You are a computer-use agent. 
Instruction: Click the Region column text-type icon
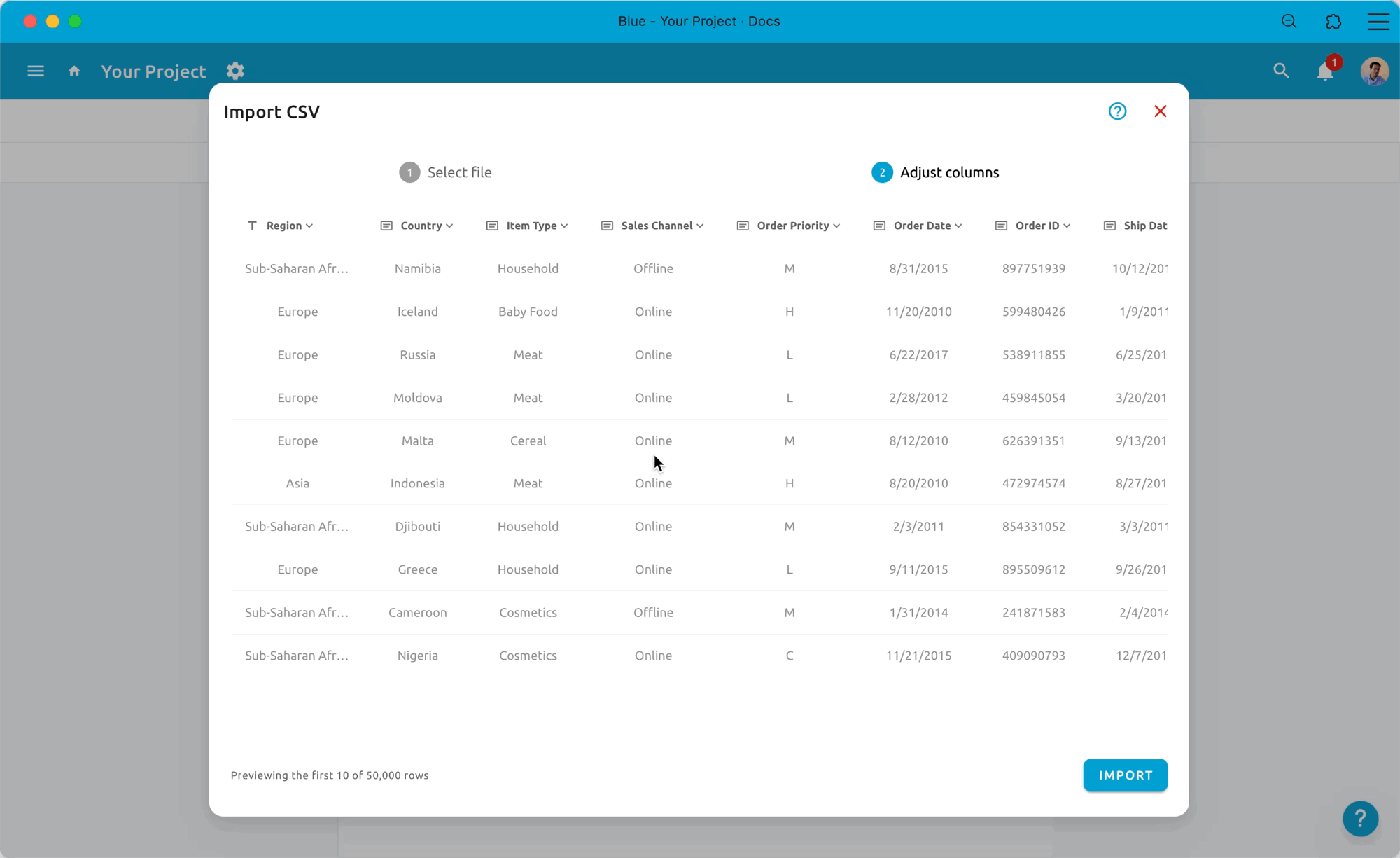(253, 225)
